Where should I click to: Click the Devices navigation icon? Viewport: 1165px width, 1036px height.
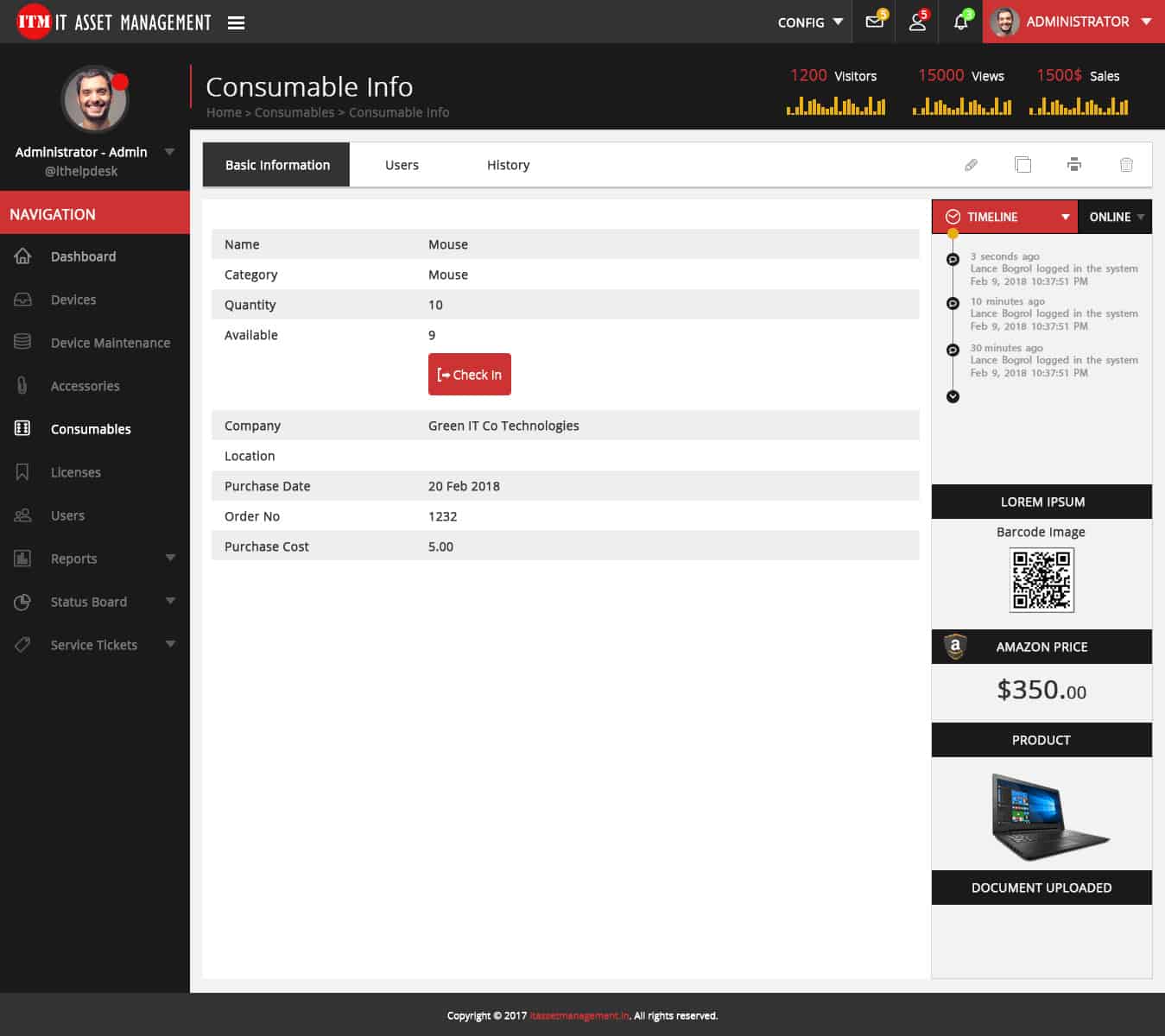pos(22,300)
